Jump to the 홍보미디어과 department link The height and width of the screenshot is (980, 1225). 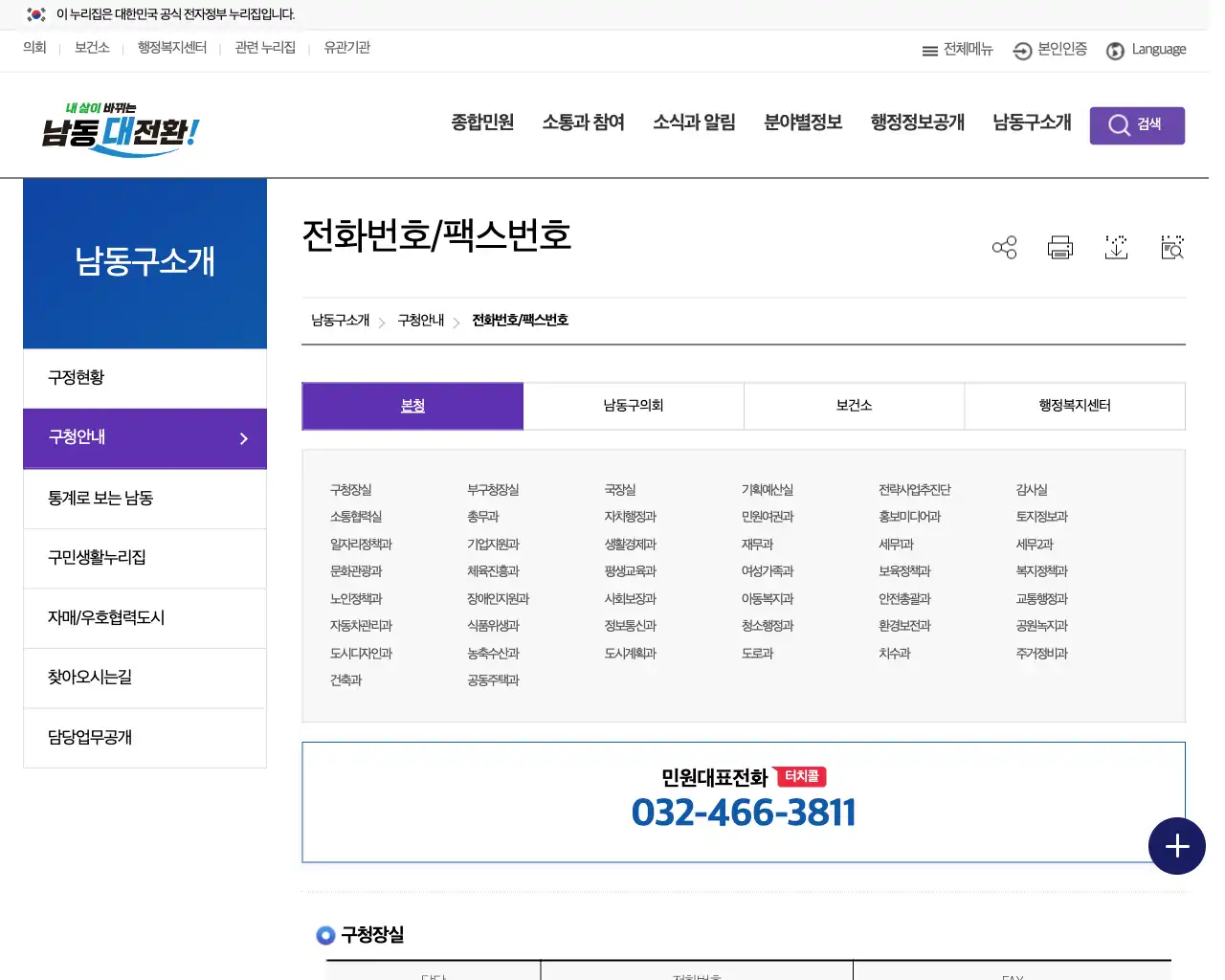[x=909, y=517]
